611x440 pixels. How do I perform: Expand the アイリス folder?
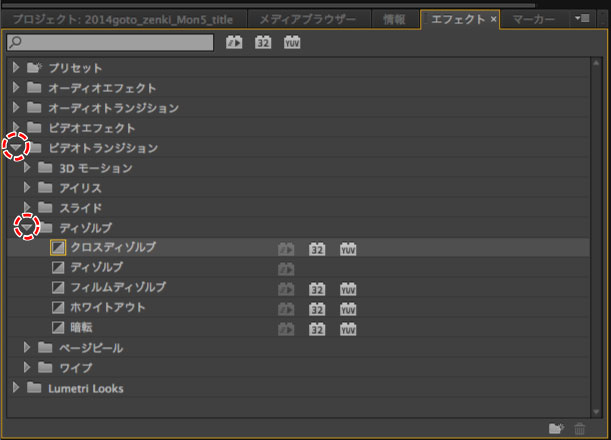26,187
